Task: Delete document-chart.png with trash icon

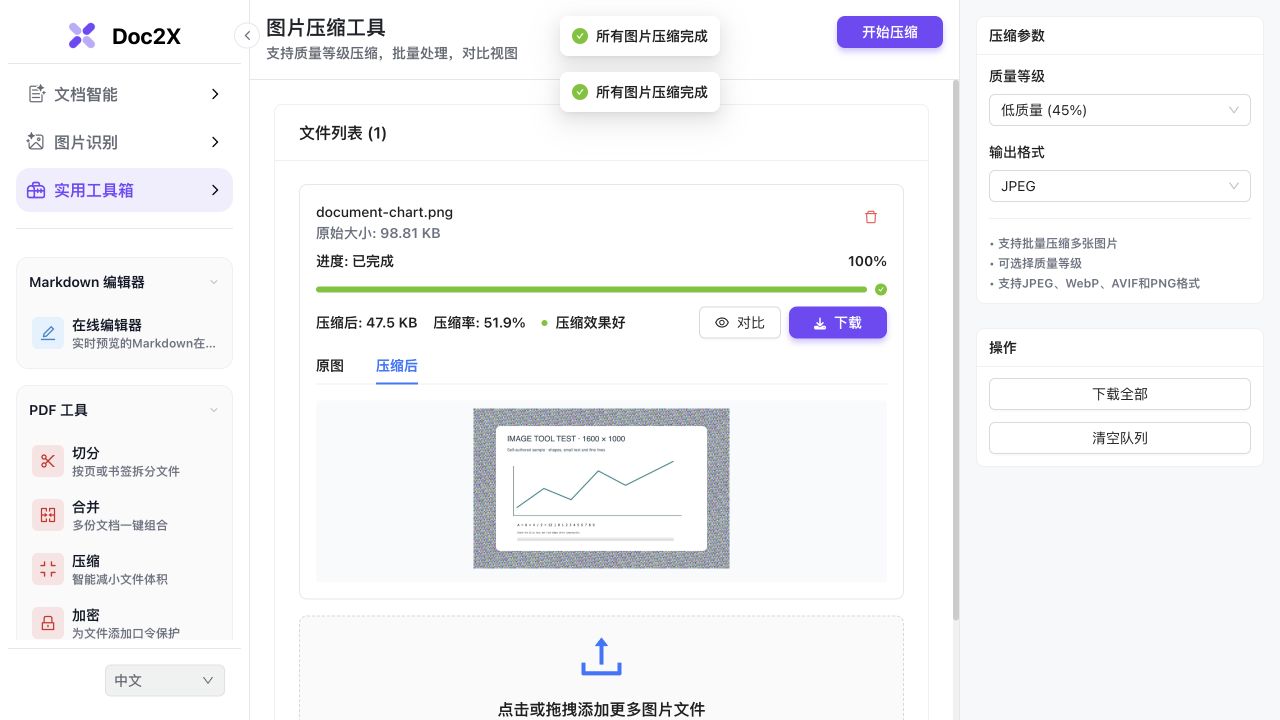Action: 871,217
